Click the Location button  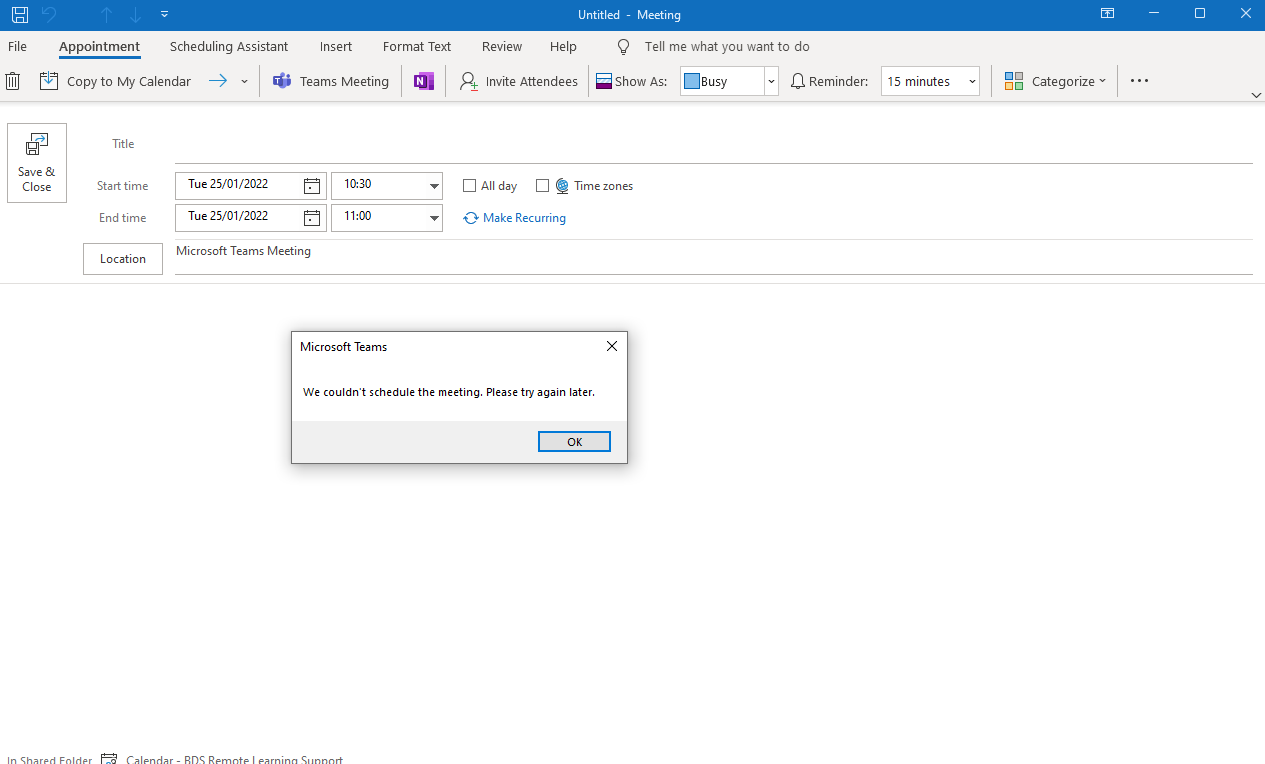(123, 259)
